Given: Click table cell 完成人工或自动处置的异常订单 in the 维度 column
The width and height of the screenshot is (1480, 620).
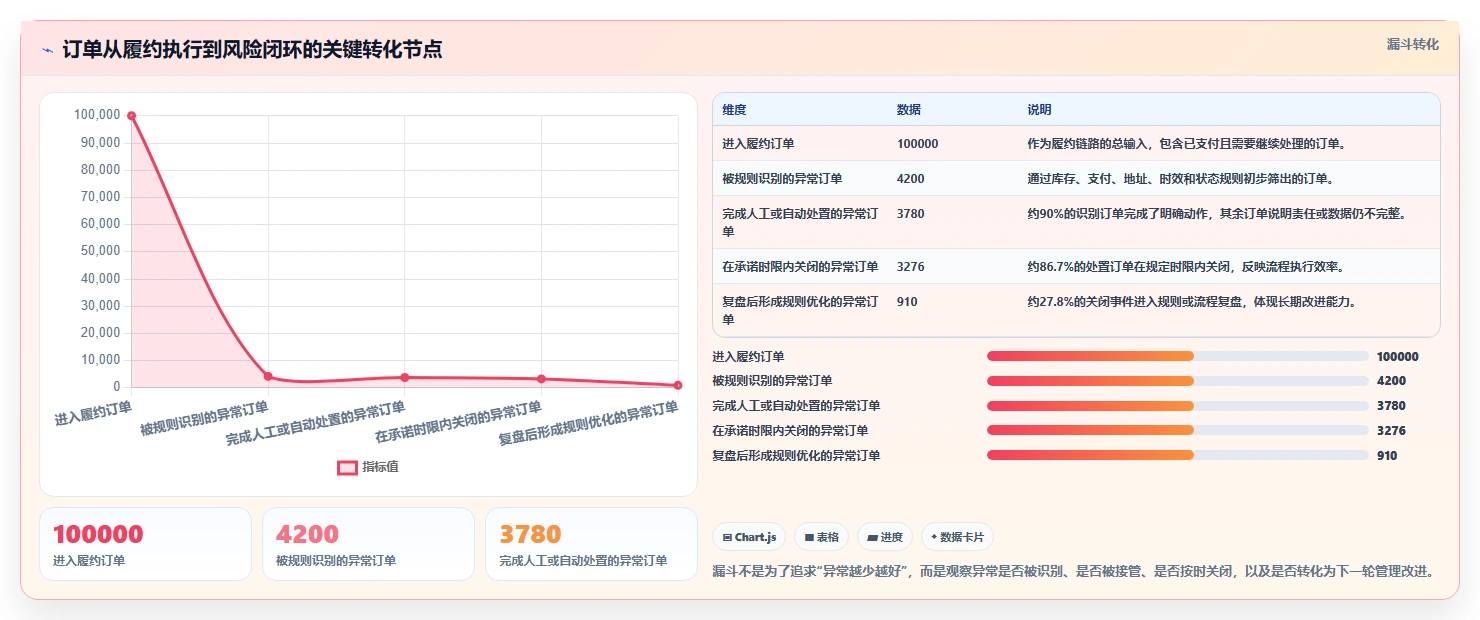Looking at the screenshot, I should (x=800, y=222).
